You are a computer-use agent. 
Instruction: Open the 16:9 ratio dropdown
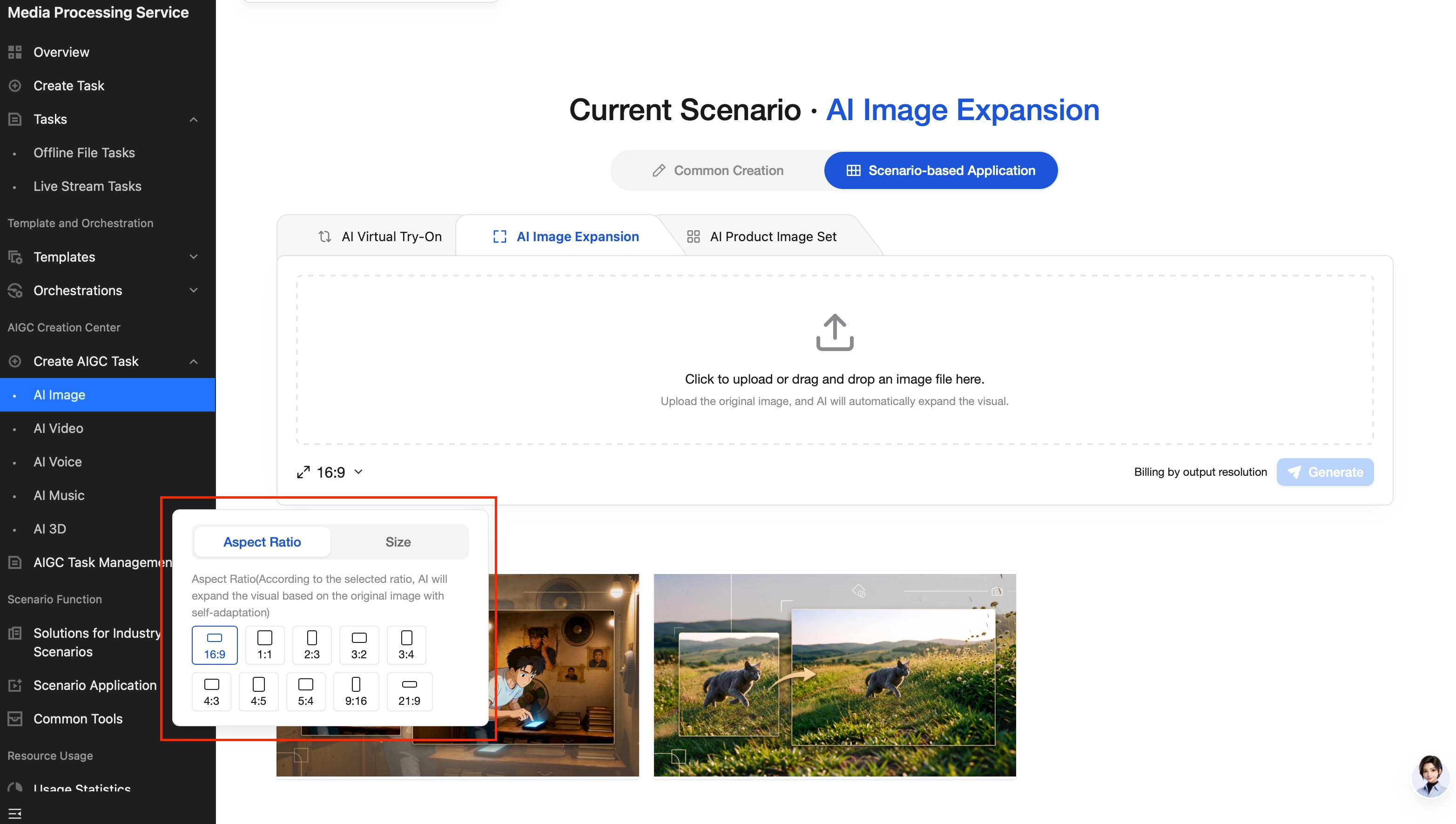pos(330,472)
